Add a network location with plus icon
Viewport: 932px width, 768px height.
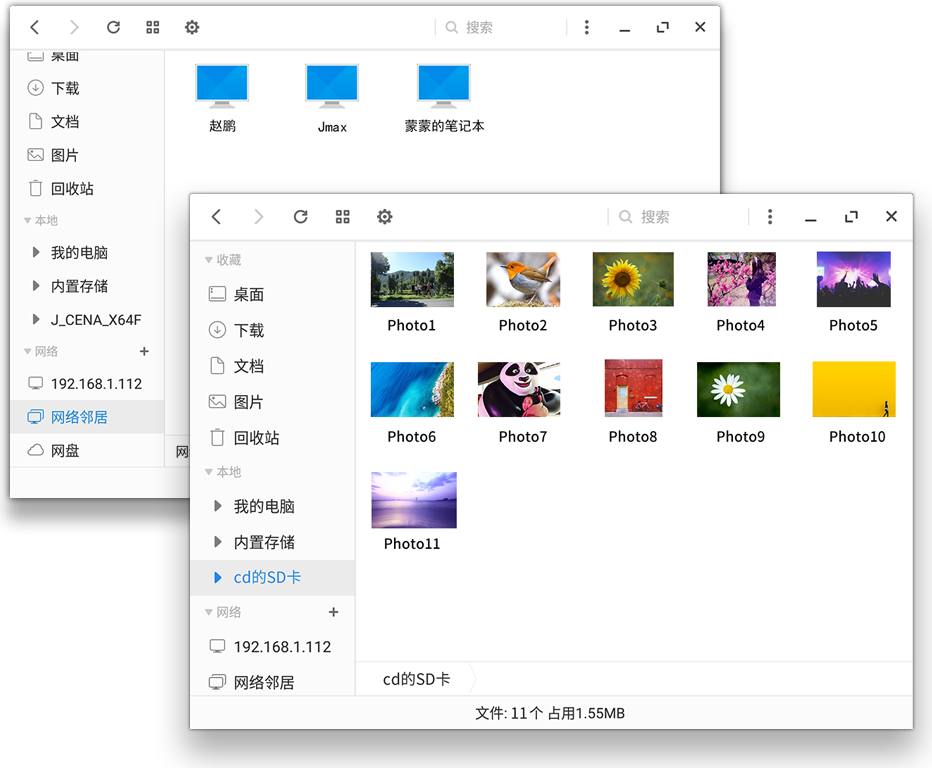click(333, 612)
